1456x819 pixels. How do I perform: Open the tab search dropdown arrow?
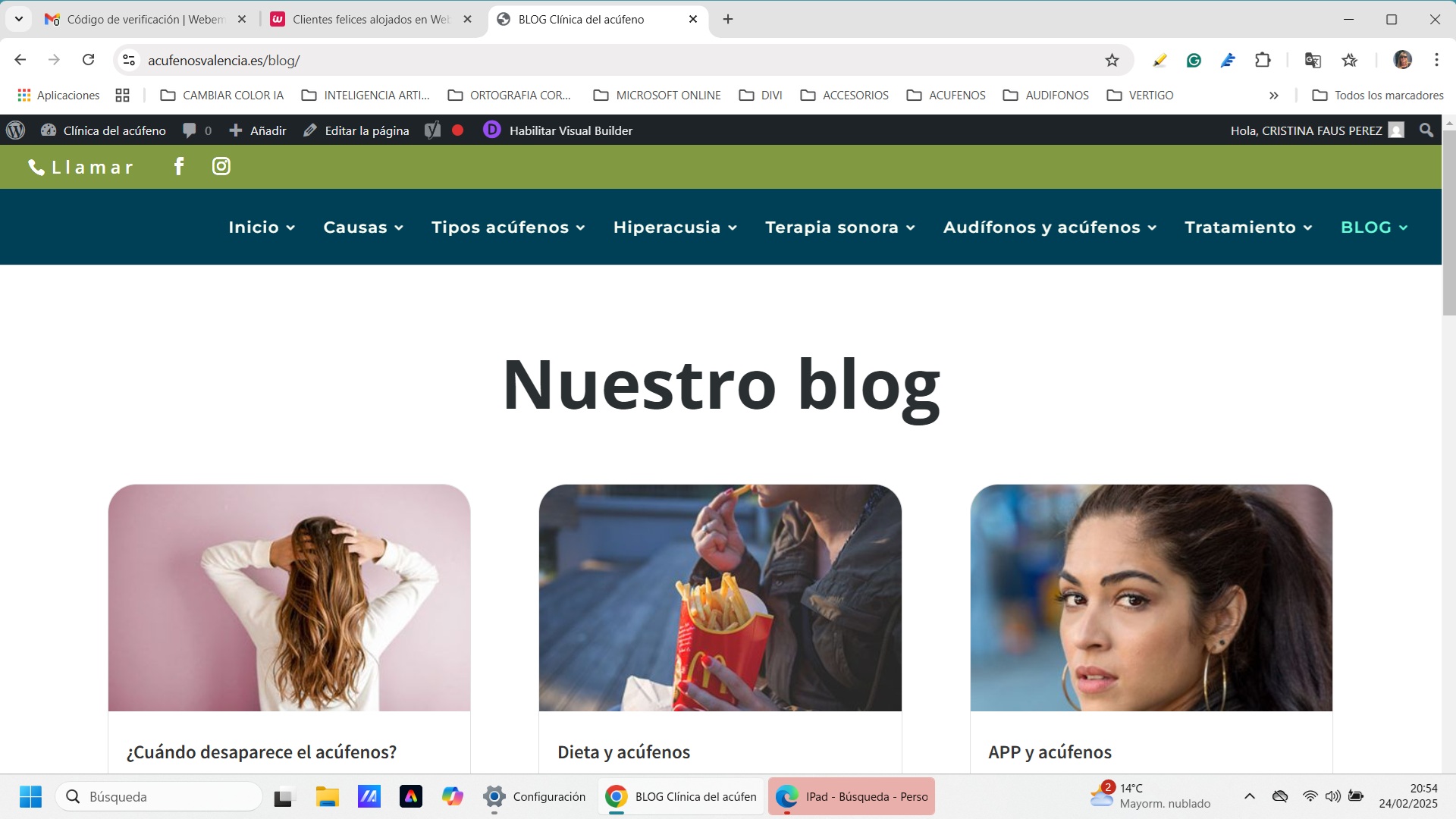click(x=19, y=19)
